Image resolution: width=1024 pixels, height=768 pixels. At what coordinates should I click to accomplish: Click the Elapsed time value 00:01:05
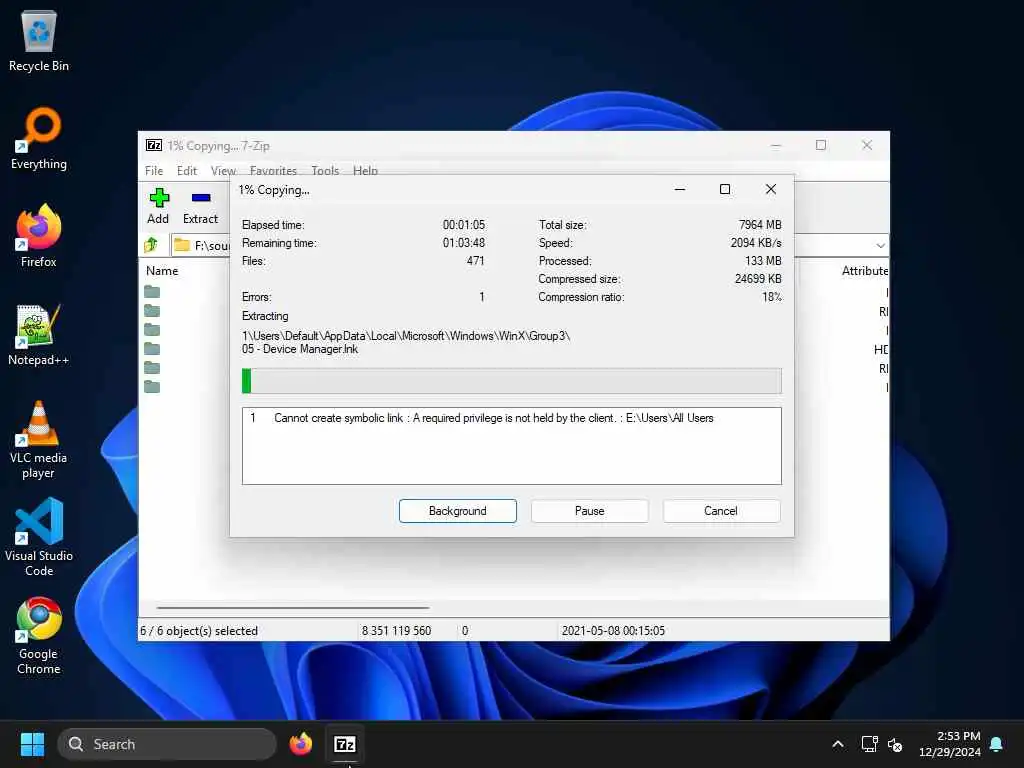click(x=464, y=225)
